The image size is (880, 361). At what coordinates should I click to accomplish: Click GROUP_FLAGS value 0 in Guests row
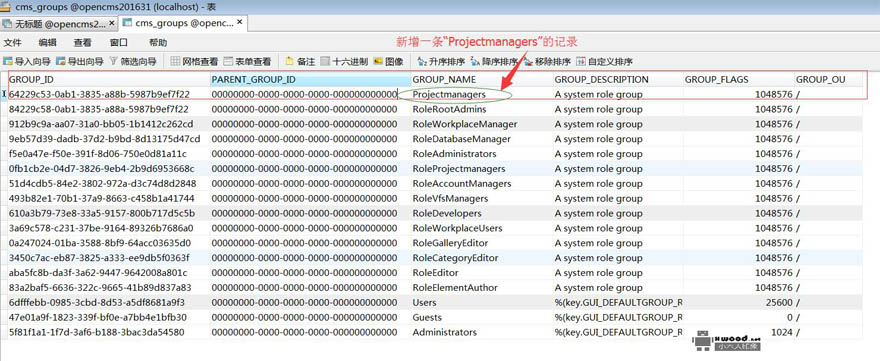point(739,317)
